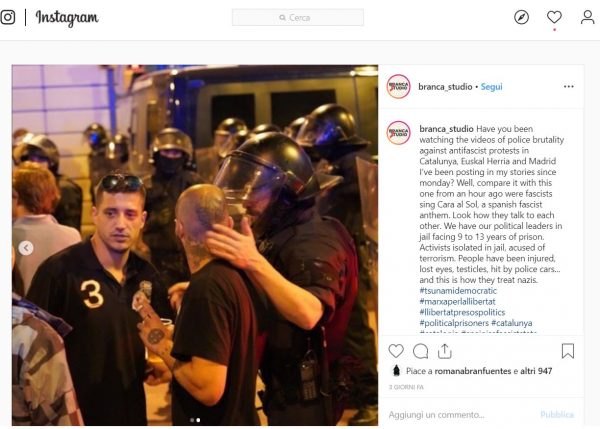Open romanabranfuentes liker profile link
600x429 pixels.
tap(473, 371)
